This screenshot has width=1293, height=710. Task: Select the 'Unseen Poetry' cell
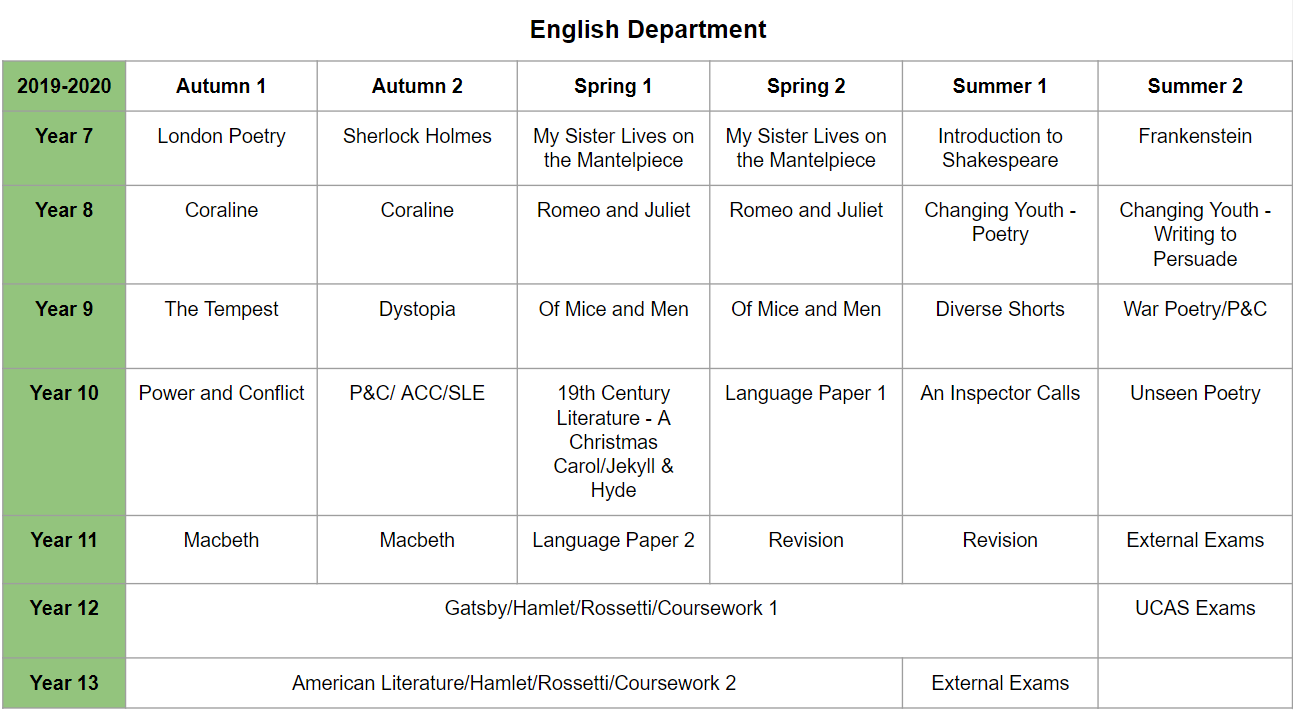pyautogui.click(x=1195, y=442)
